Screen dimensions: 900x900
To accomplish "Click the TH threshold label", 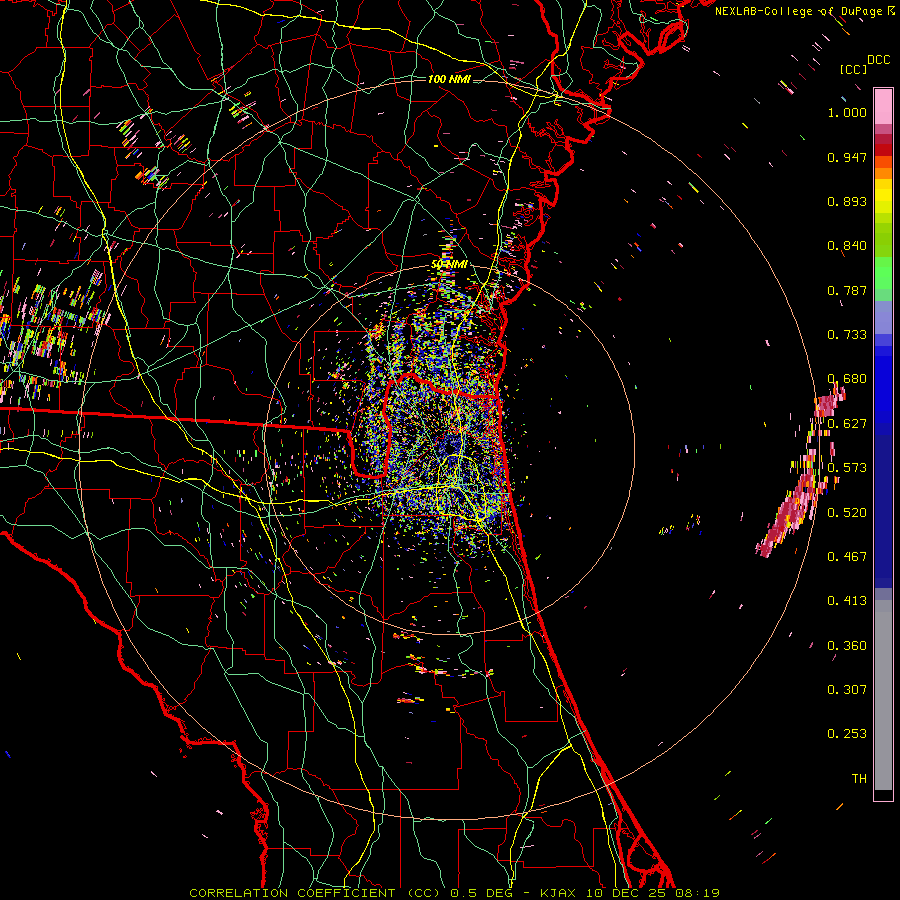I will 859,779.
